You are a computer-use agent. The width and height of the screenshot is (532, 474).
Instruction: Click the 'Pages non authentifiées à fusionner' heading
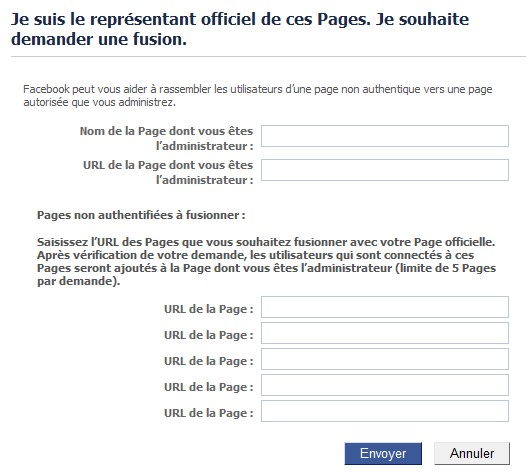141,215
